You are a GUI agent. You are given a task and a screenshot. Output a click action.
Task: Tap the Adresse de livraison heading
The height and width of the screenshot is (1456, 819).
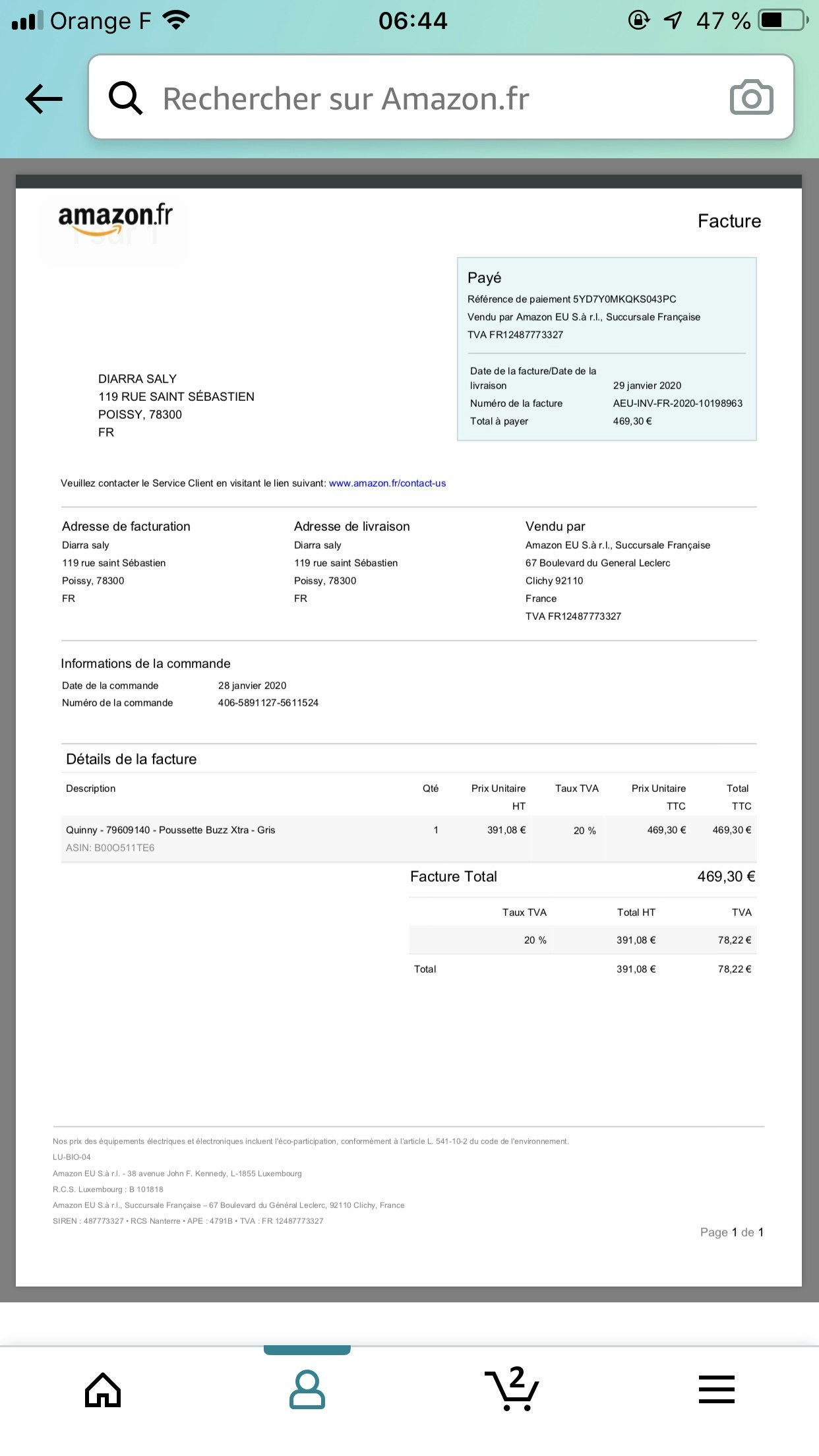point(352,526)
